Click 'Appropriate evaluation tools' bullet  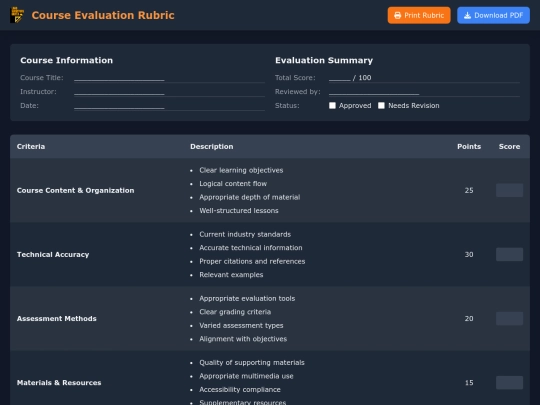coord(247,298)
